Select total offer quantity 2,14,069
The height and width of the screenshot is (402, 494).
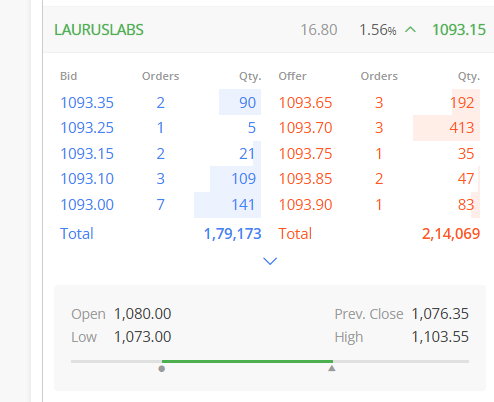coord(451,234)
